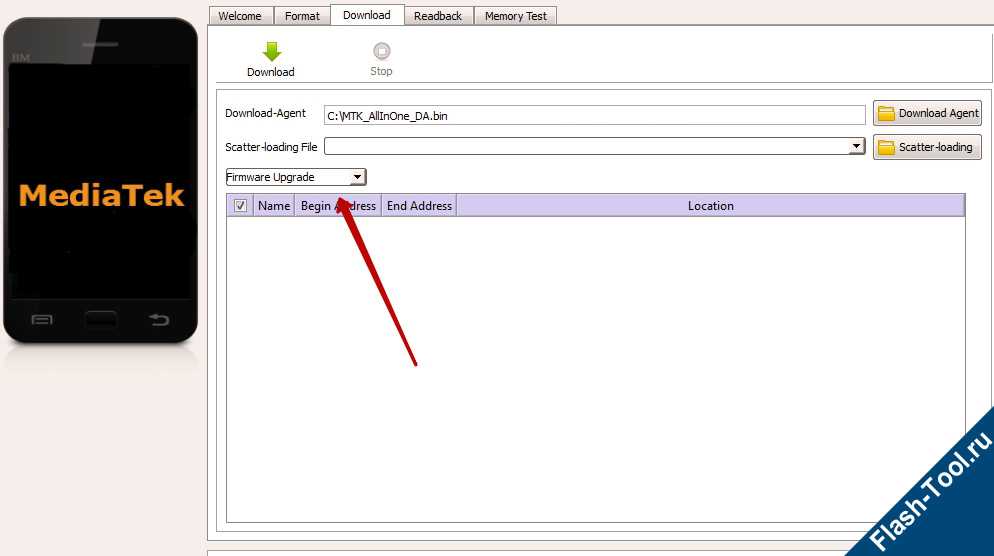This screenshot has width=994, height=556.
Task: Open the Firmware Upgrade mode dropdown
Action: pos(296,177)
